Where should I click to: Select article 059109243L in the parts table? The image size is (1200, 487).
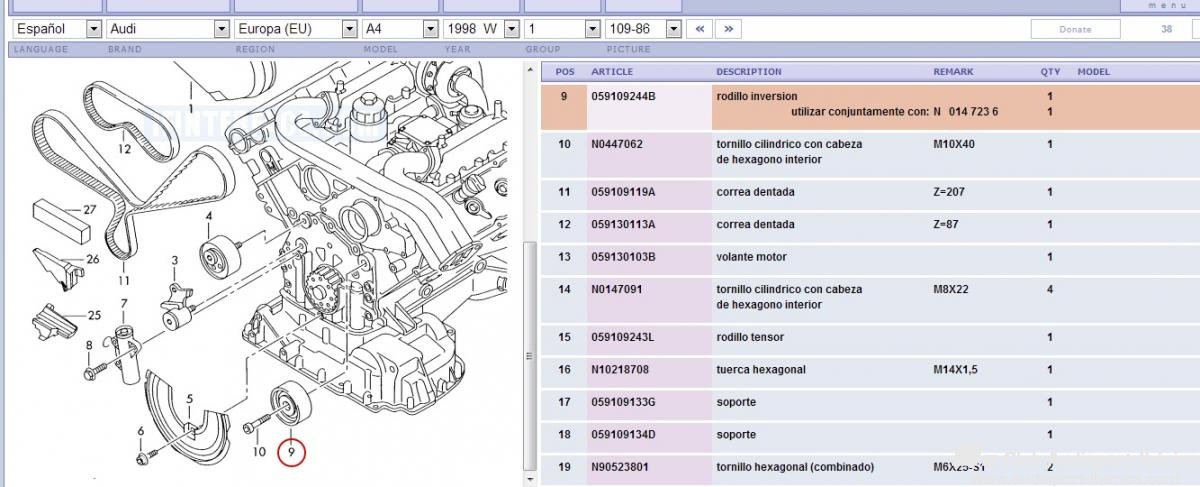[622, 337]
